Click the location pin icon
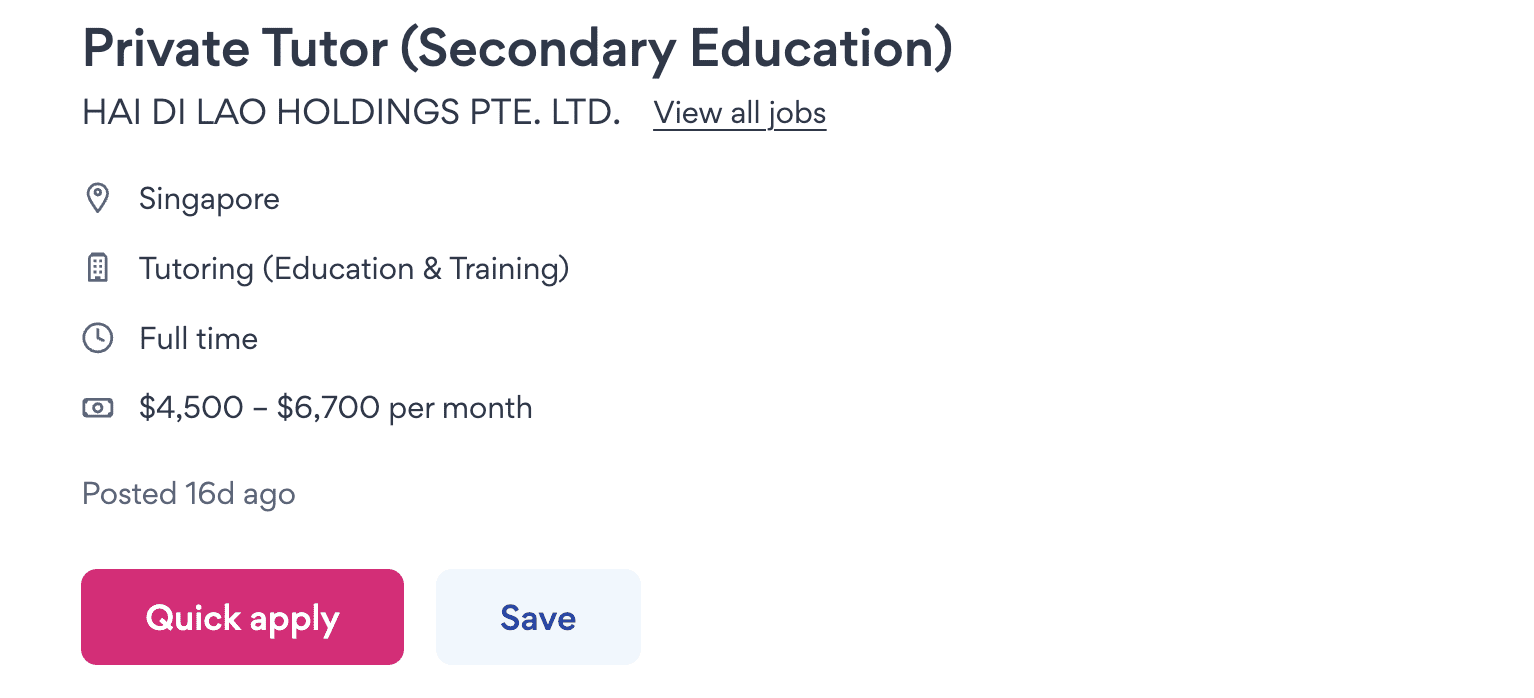The height and width of the screenshot is (698, 1534). pyautogui.click(x=97, y=199)
